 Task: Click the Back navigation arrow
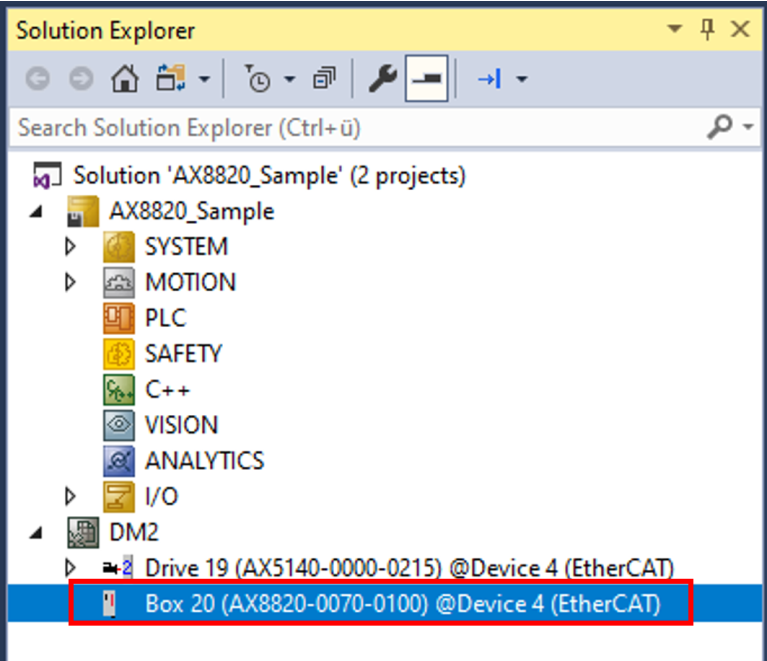click(x=38, y=79)
